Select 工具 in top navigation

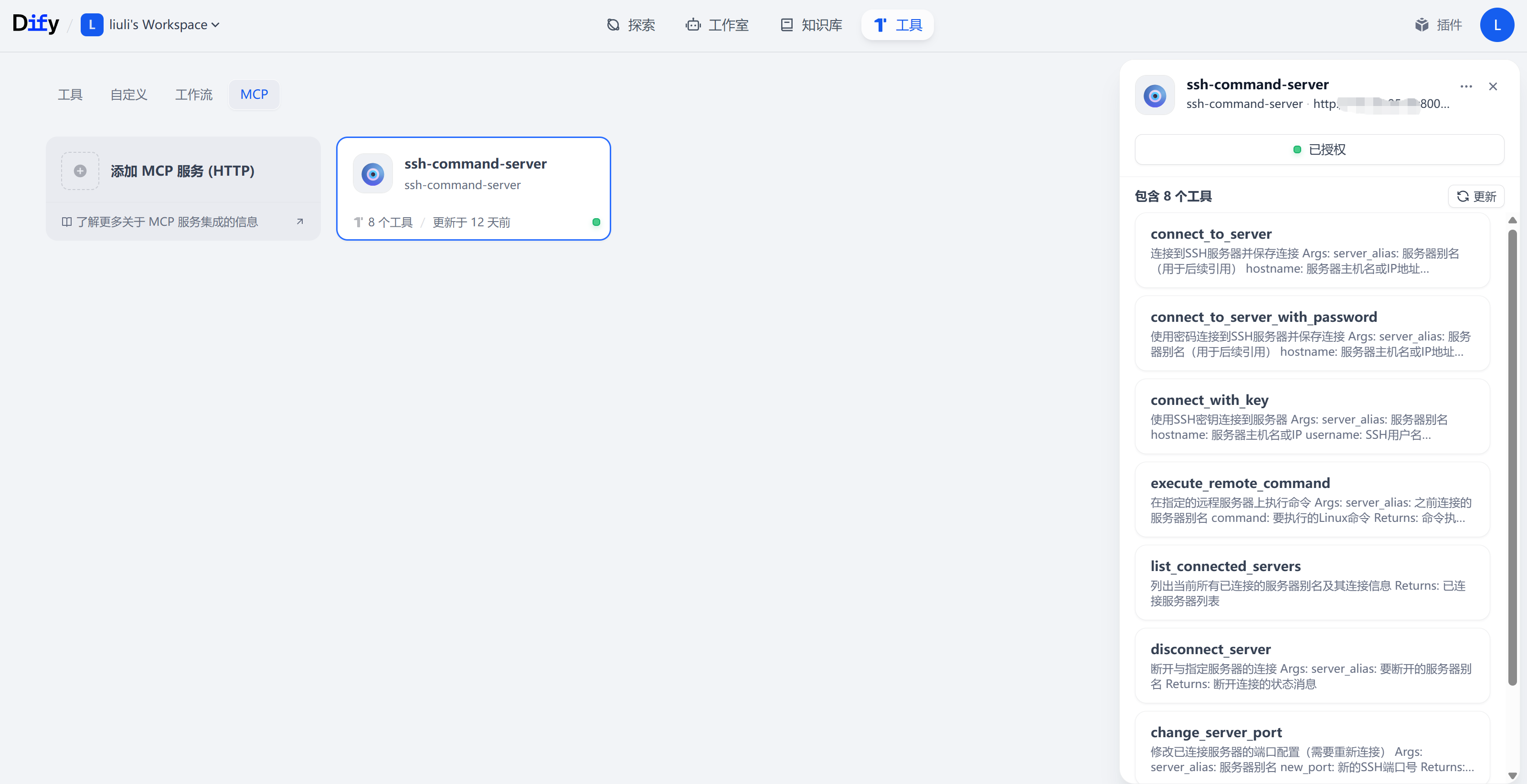898,25
